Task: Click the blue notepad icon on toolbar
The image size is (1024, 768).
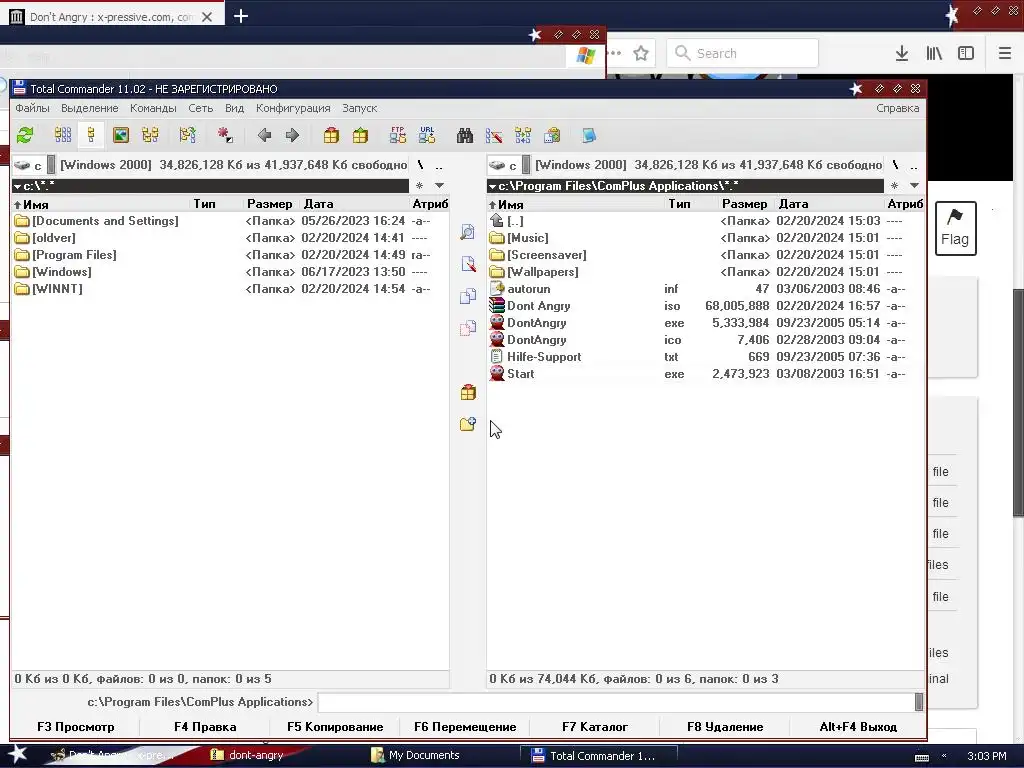Action: tap(589, 135)
